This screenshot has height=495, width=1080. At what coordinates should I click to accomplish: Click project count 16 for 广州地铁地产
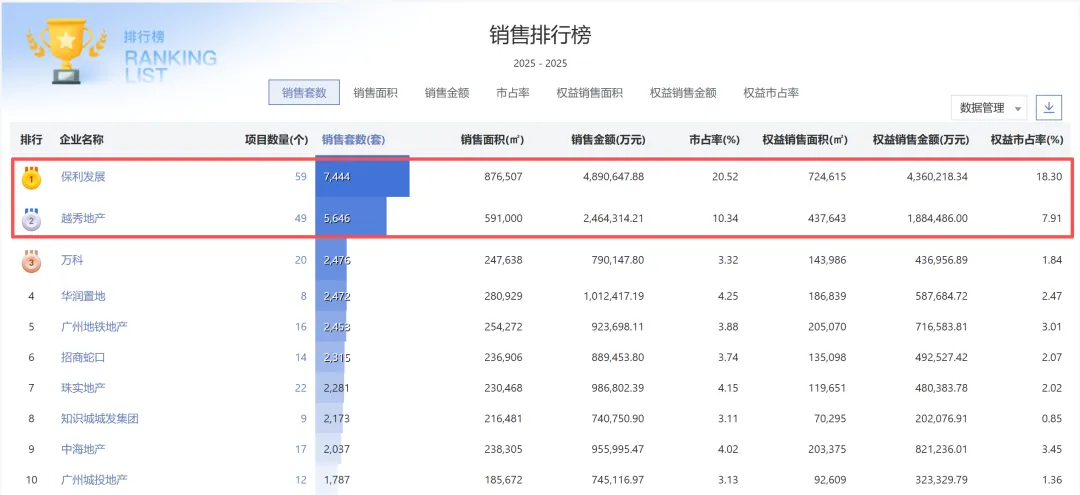tap(300, 326)
